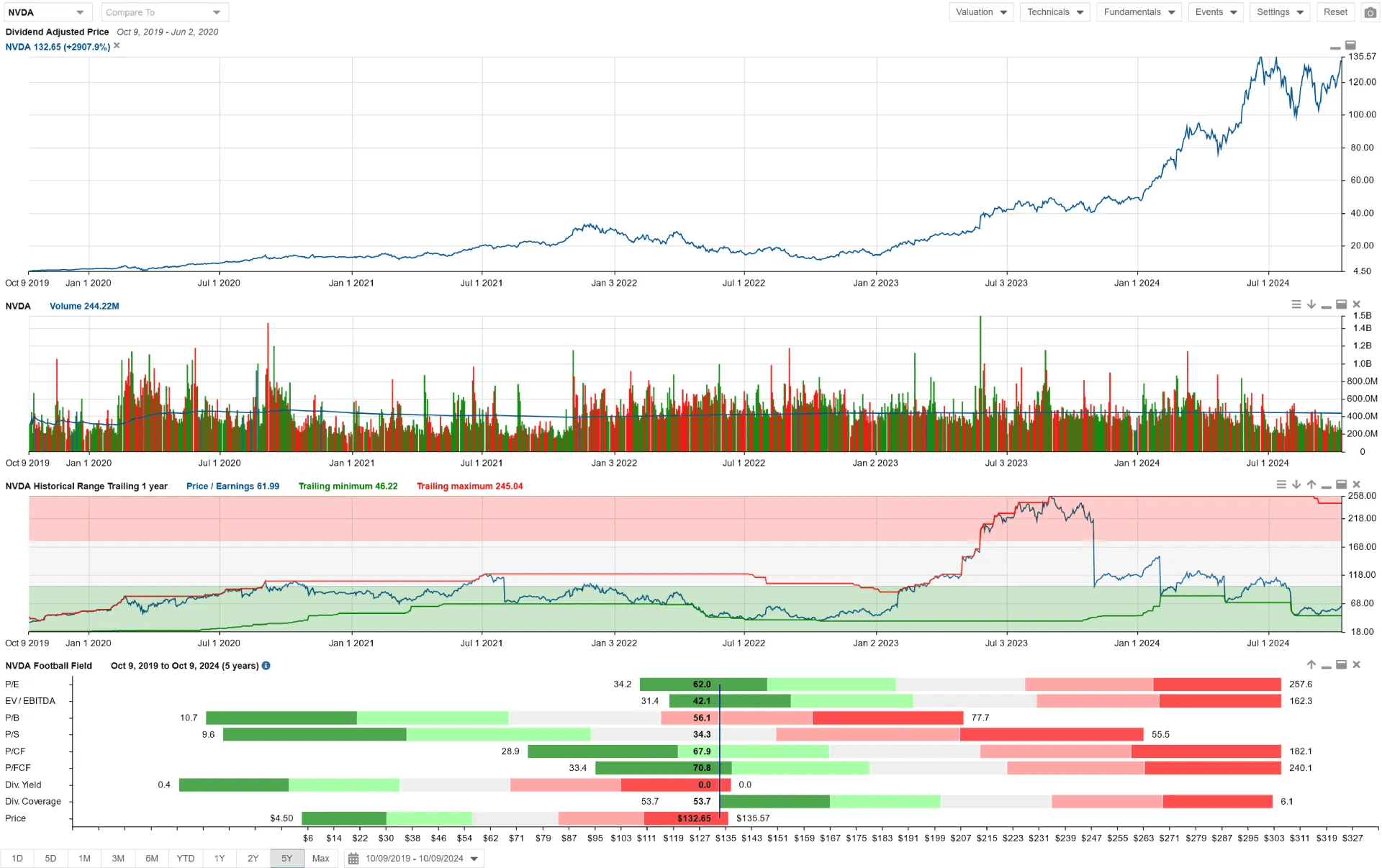1382x868 pixels.
Task: Maximize the Football Field panel
Action: [x=1341, y=665]
